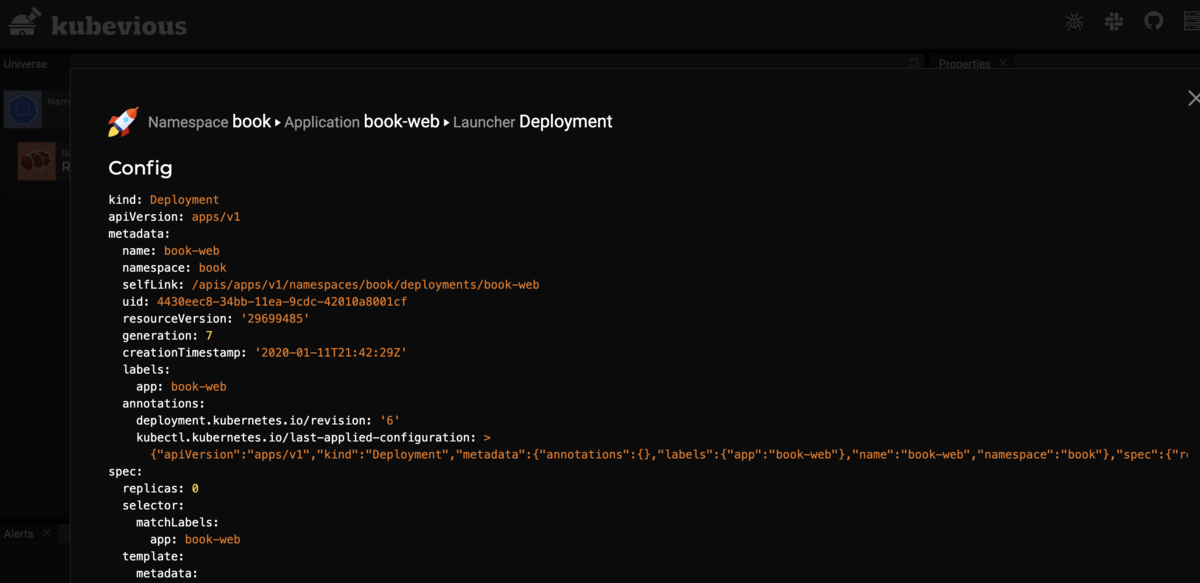Click the Launcher Deployment breadcrumb
Image resolution: width=1200 pixels, height=583 pixels.
click(532, 122)
